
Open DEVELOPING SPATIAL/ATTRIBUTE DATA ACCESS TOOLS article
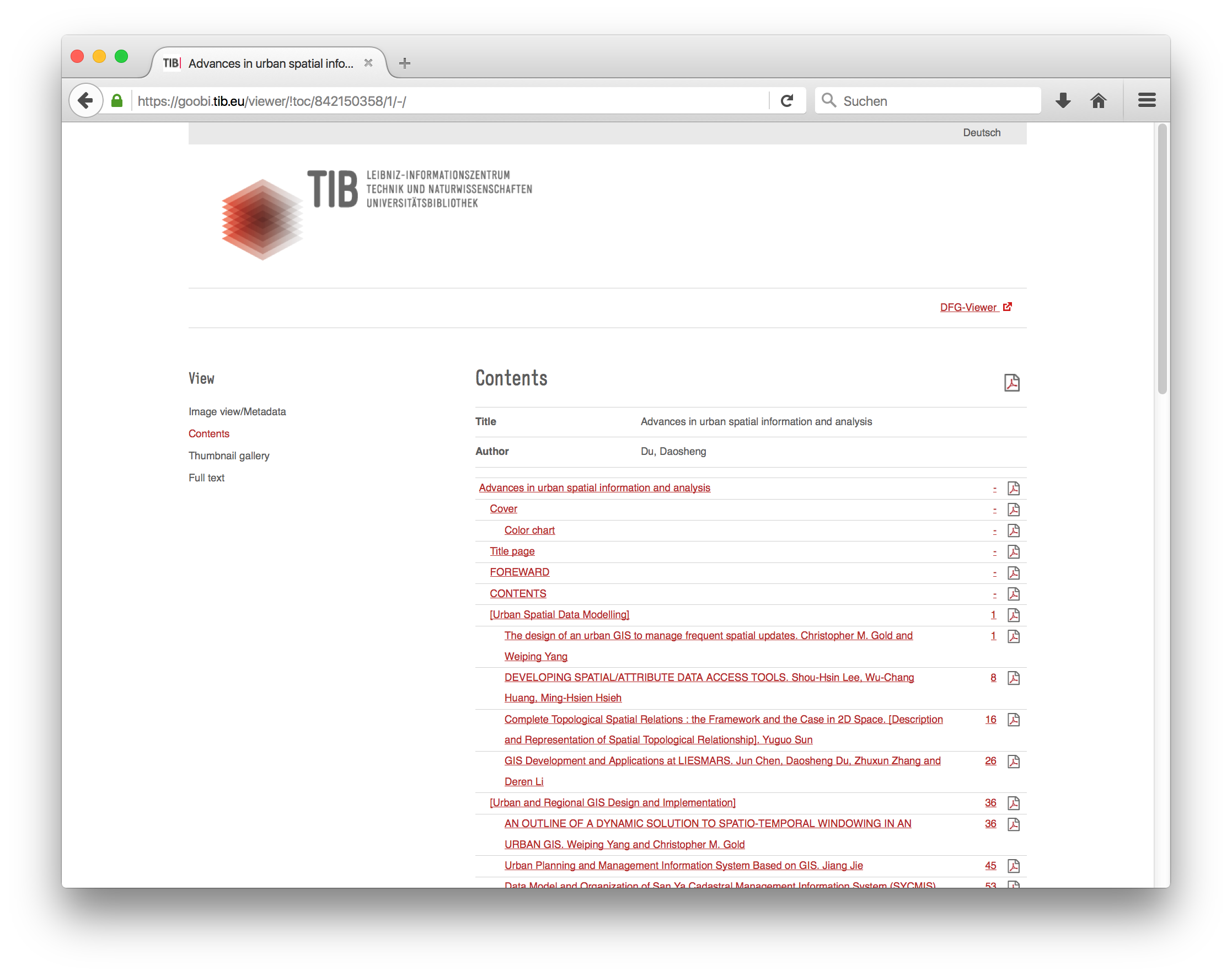point(709,688)
